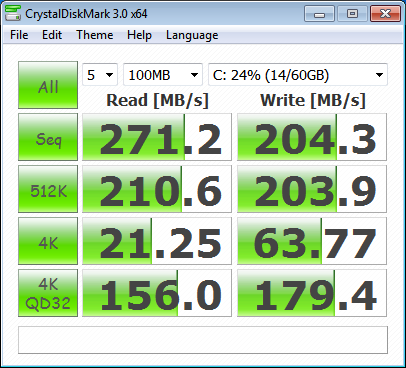Start the 4K QD32 benchmark test
Viewport: 406px width, 368px height.
click(48, 293)
